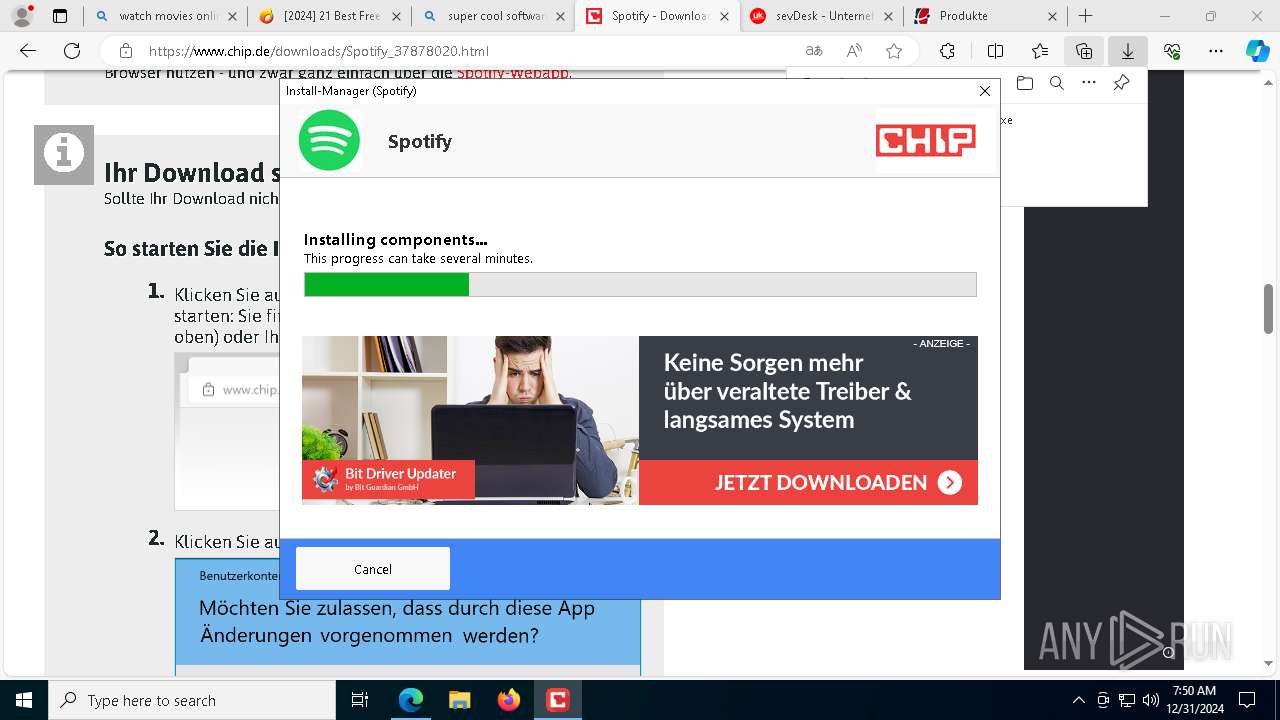Click the taskbar search box
Screen dimensions: 1280x720
(192, 700)
